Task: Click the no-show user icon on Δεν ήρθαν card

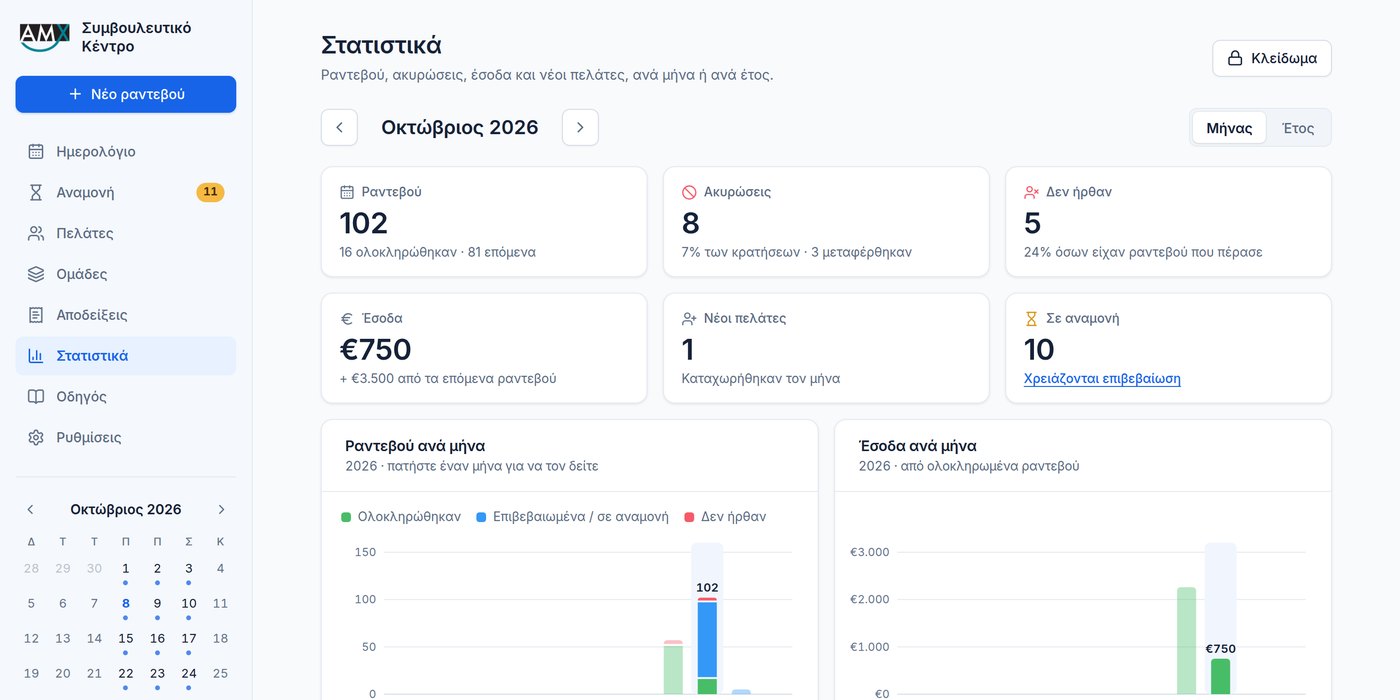Action: [x=1031, y=192]
